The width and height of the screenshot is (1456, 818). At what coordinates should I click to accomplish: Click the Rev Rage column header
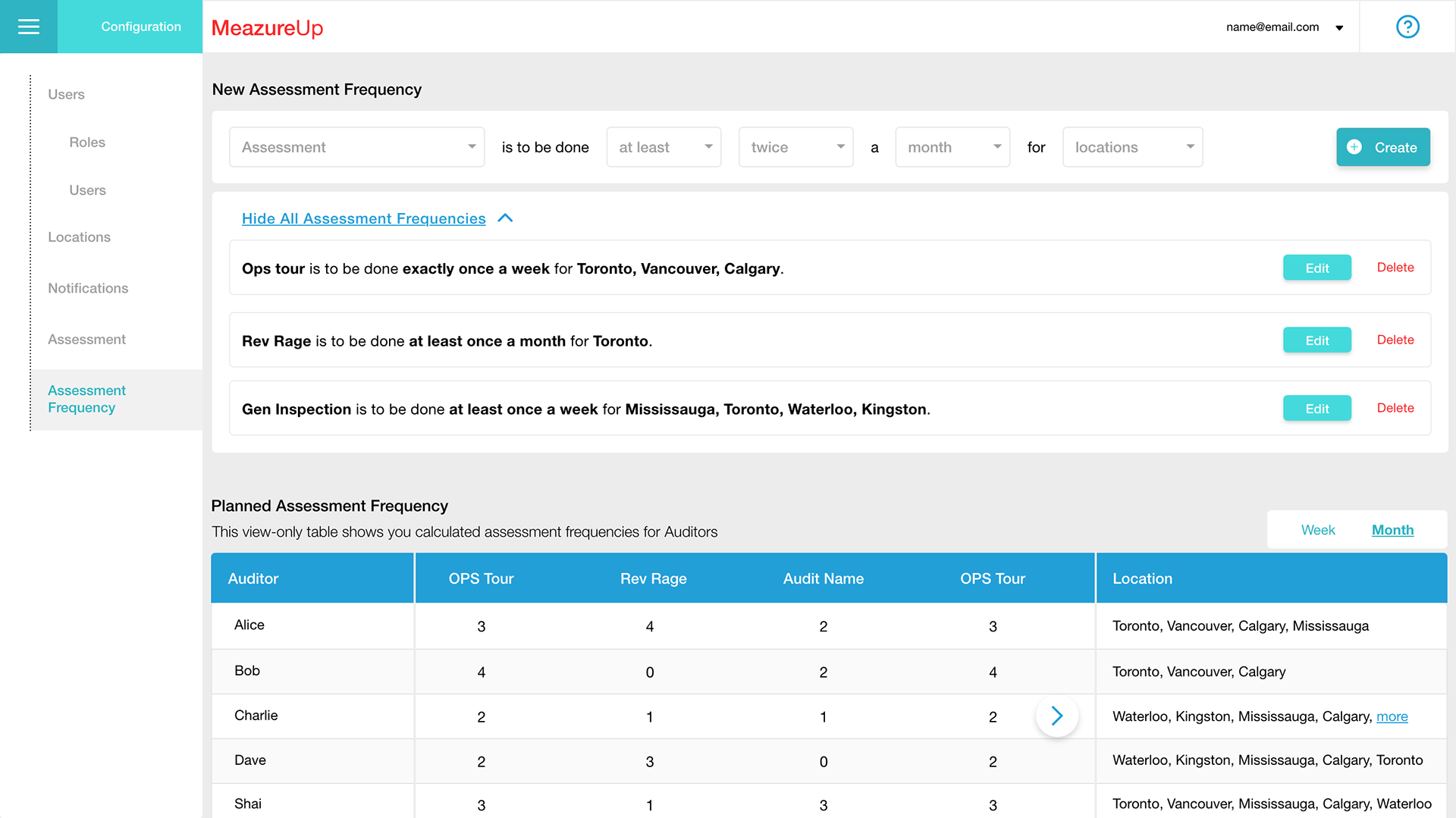(653, 578)
